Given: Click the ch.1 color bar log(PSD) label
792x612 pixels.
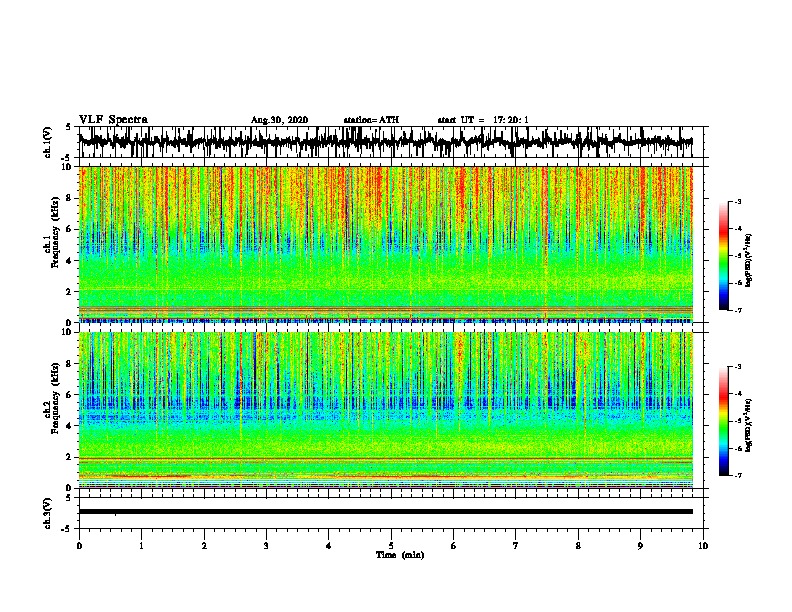Looking at the screenshot, I should click(748, 260).
